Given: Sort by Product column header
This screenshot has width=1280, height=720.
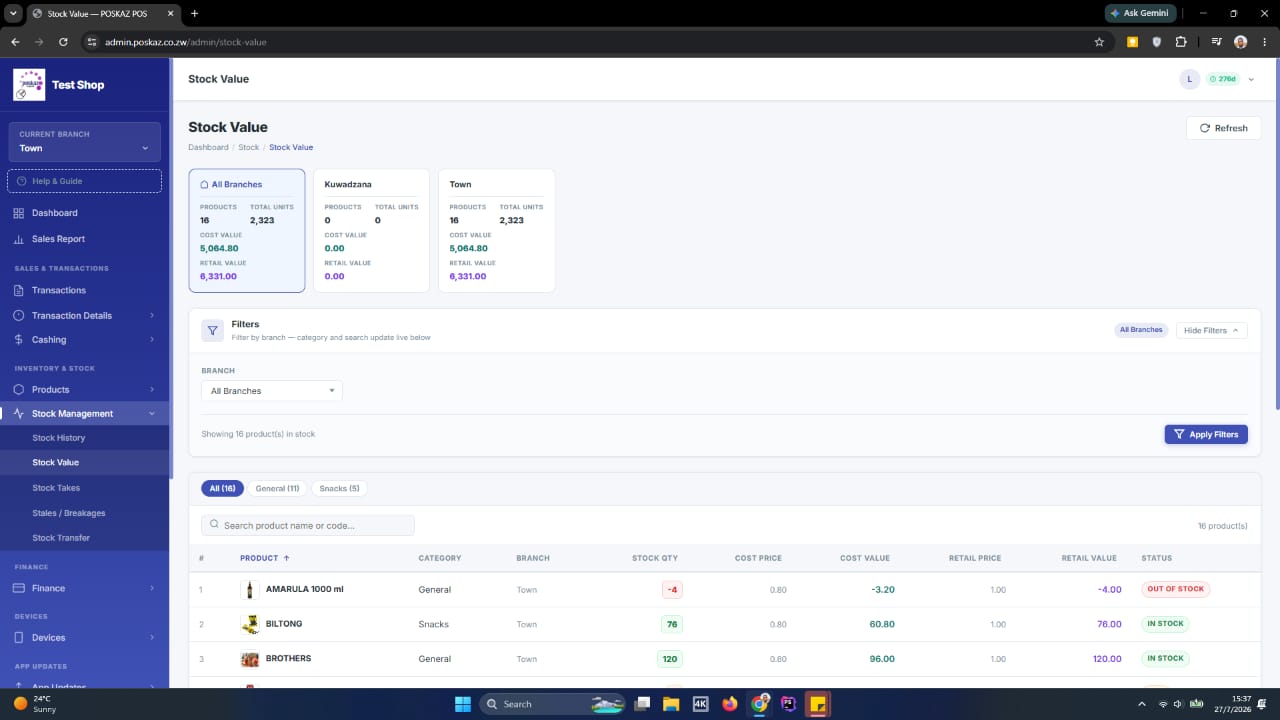Looking at the screenshot, I should 265,558.
